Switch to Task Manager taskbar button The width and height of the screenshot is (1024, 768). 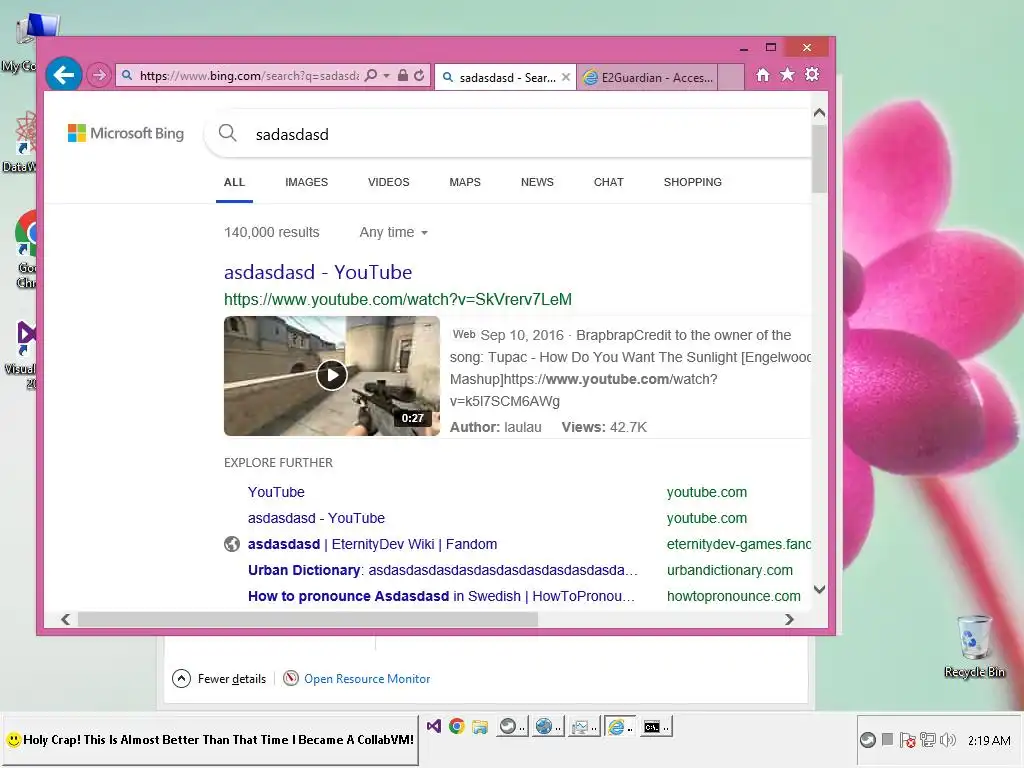pos(583,726)
